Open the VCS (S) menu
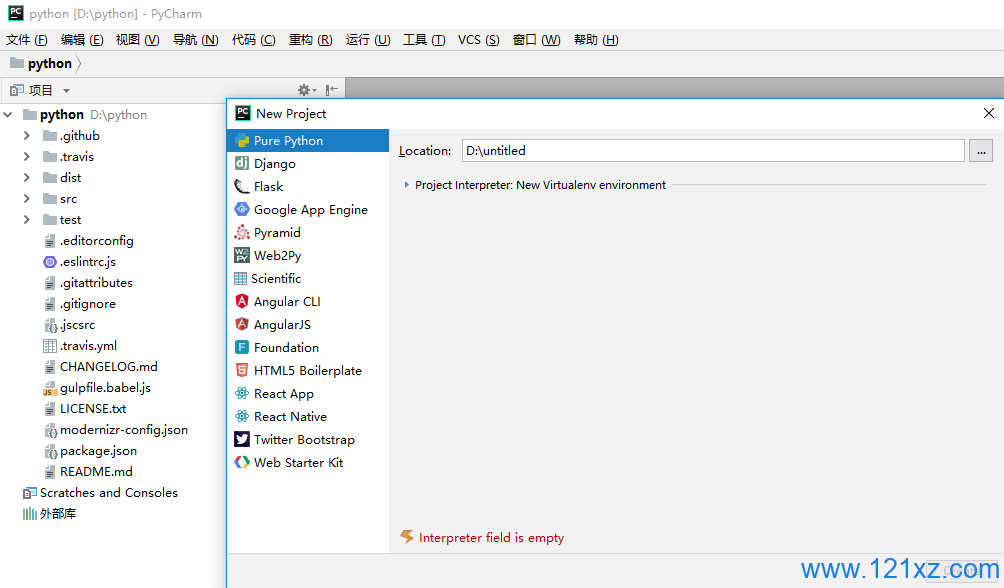This screenshot has height=588, width=1004. 478,40
